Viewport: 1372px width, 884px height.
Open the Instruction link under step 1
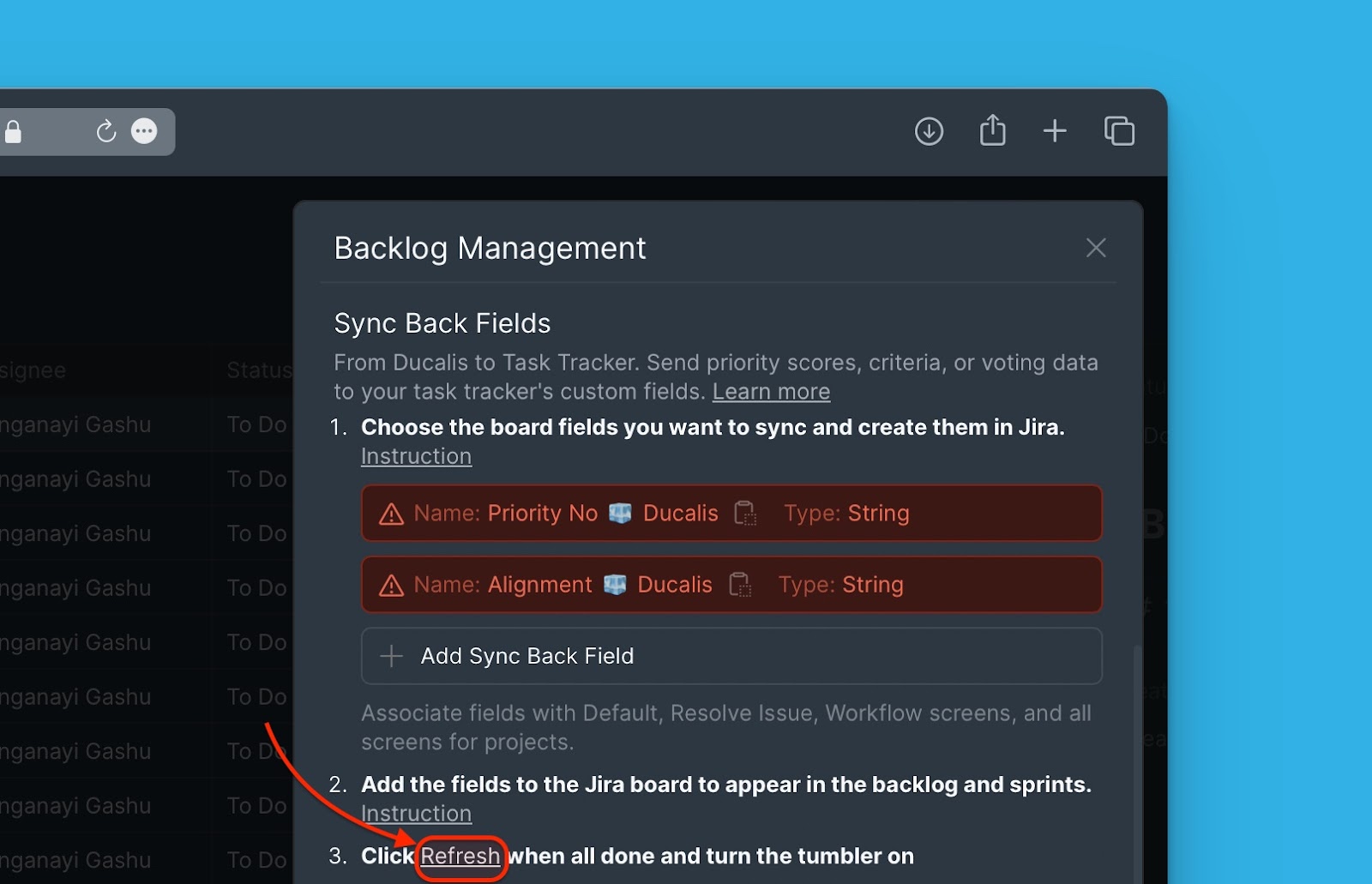tap(416, 456)
